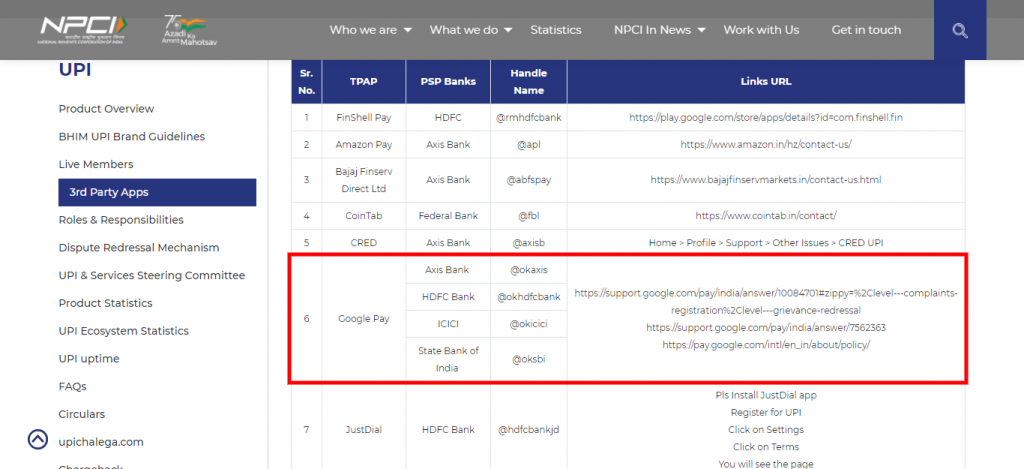Open Get in touch menu item

click(866, 30)
